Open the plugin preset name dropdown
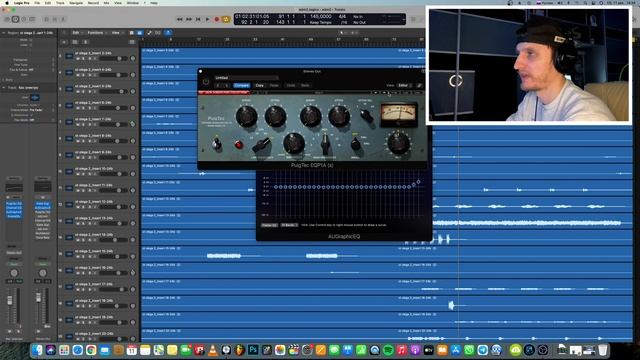The image size is (640, 360). [246, 78]
